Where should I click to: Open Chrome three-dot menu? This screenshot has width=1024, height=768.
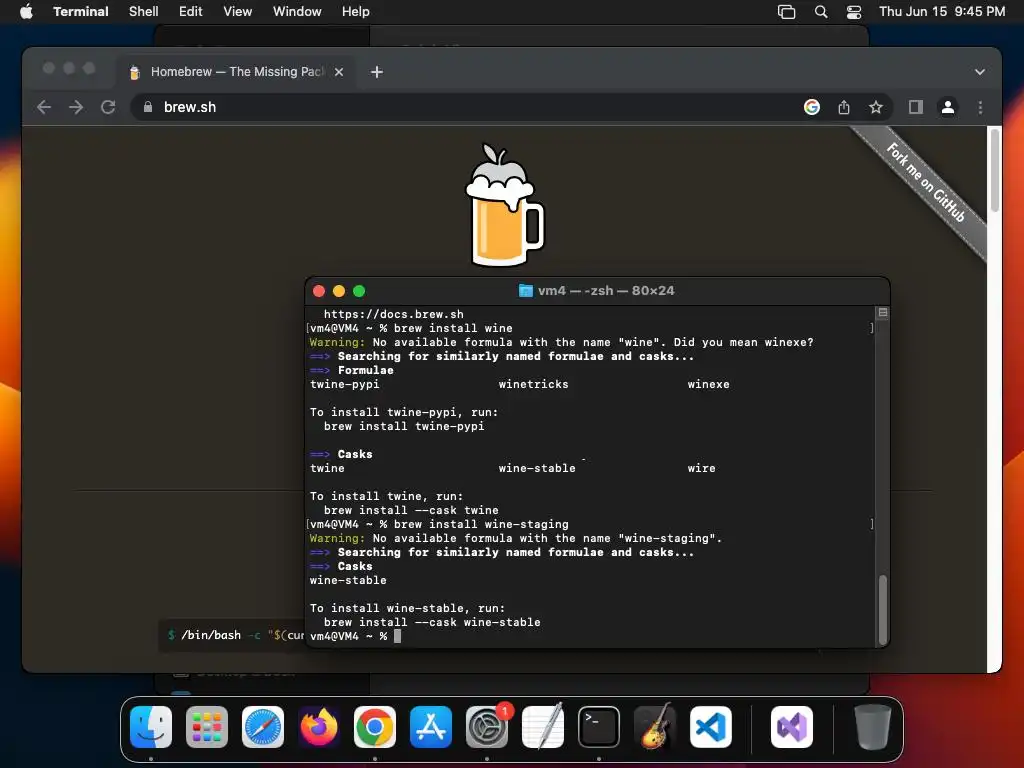coord(980,107)
